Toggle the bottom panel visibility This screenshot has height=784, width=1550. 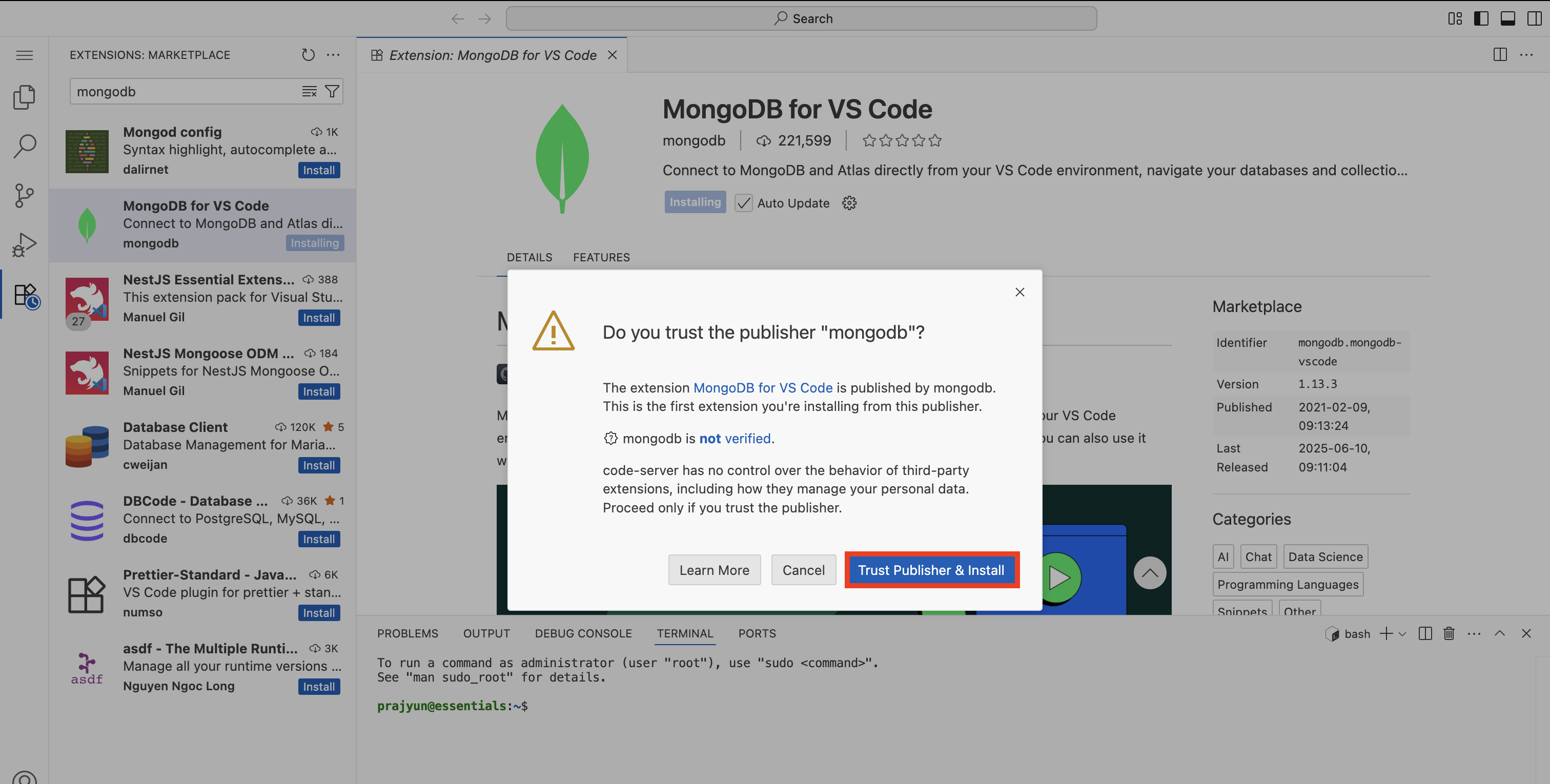[x=1507, y=18]
